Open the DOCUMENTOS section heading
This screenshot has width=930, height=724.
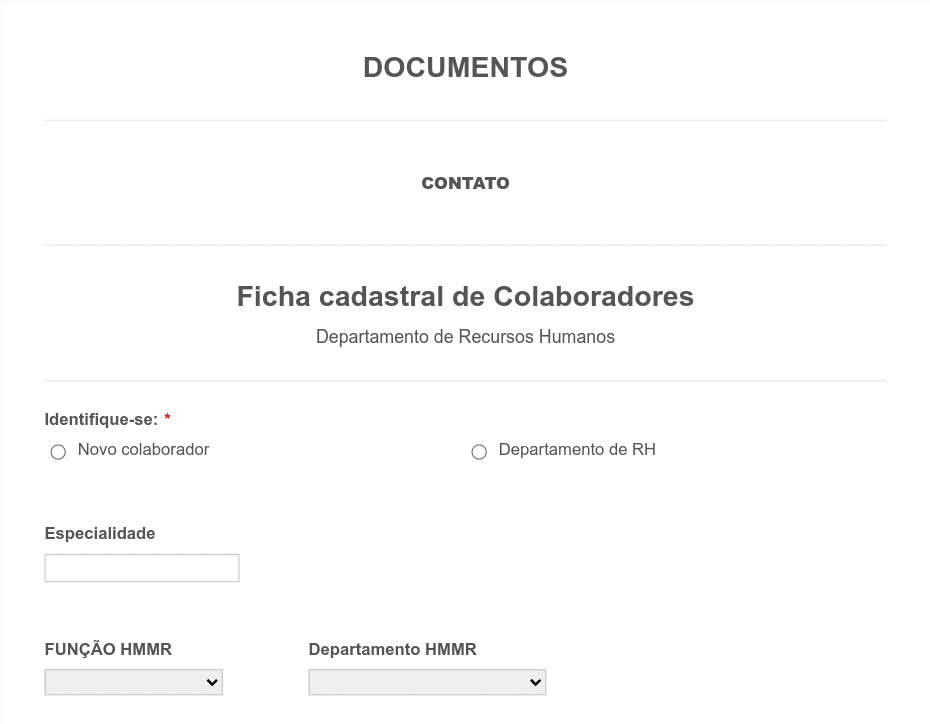[x=466, y=68]
